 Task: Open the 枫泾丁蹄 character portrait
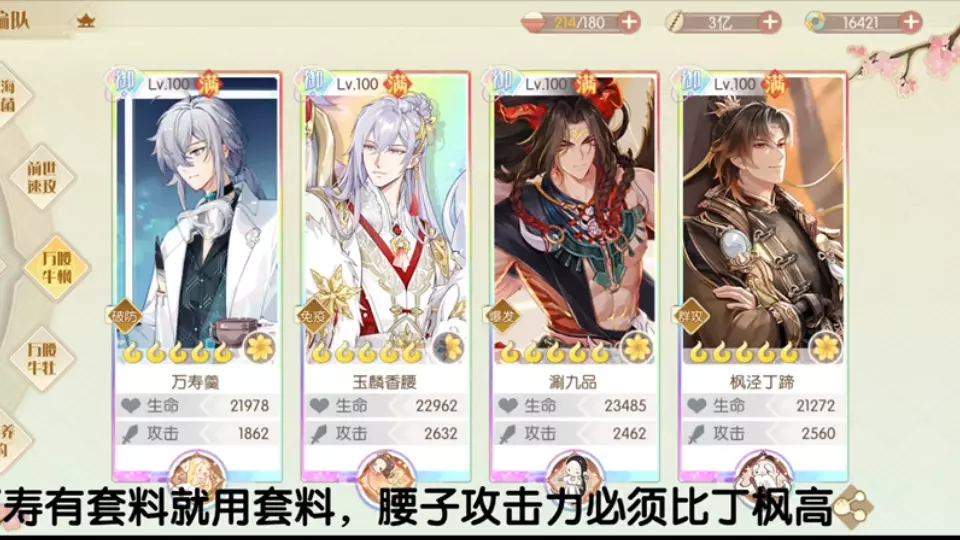(x=763, y=214)
